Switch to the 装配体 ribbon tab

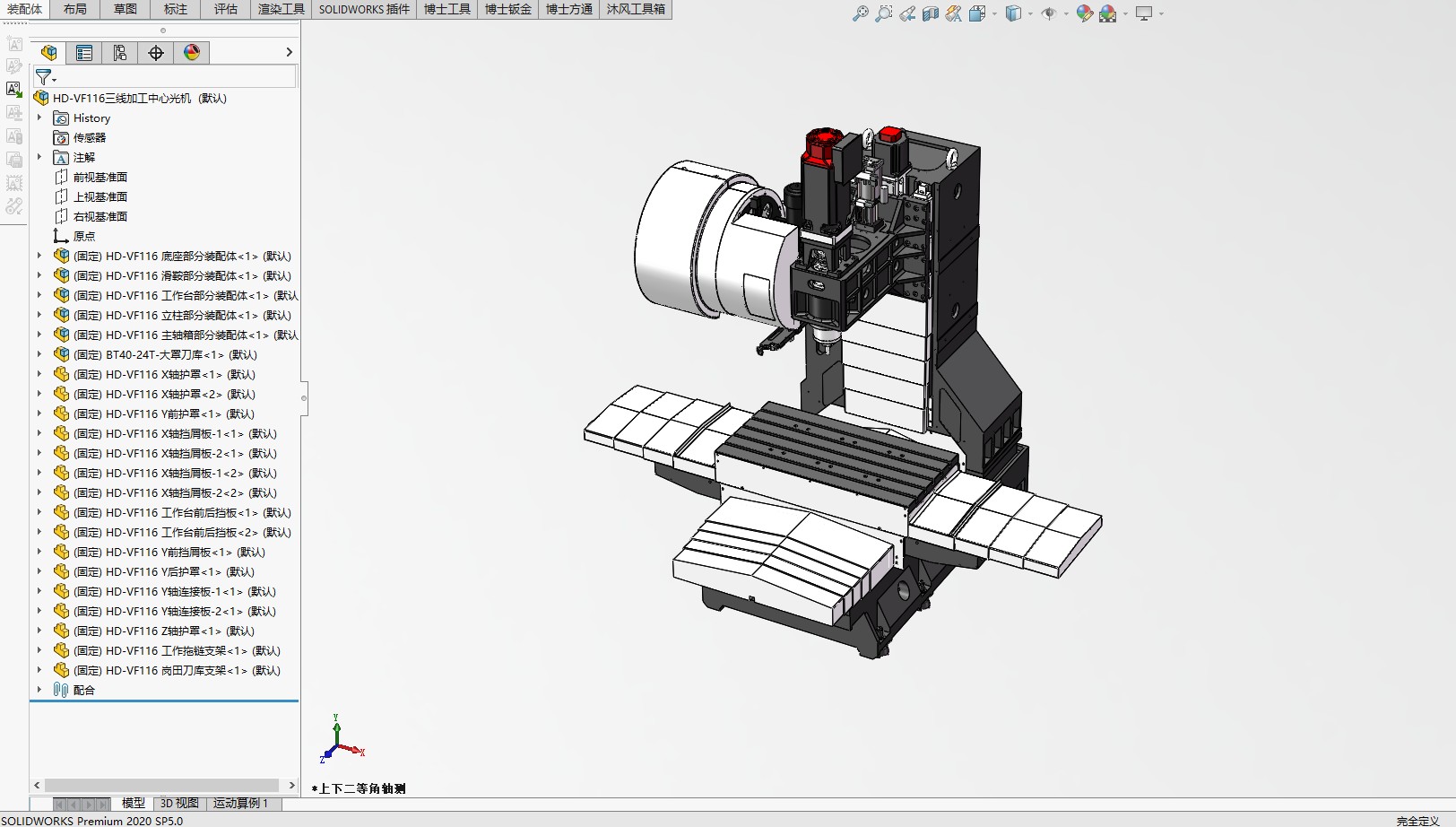(25, 9)
